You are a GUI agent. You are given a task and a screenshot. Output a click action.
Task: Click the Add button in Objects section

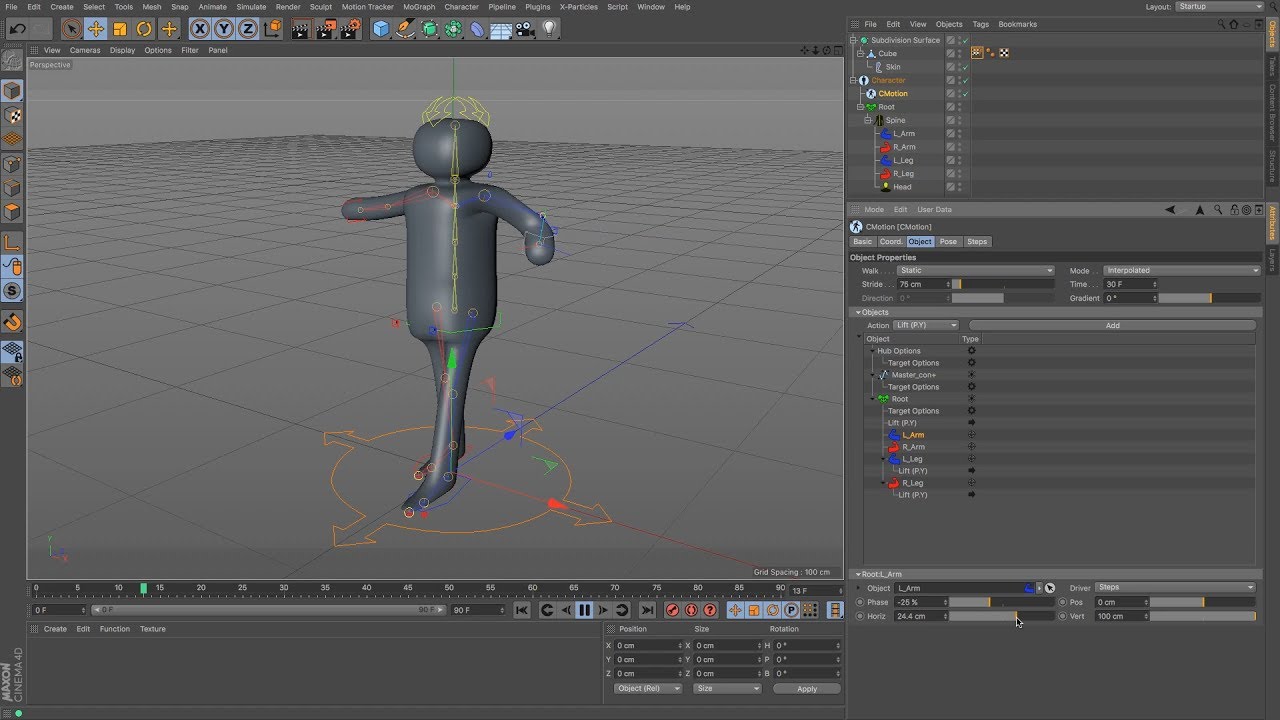(1112, 325)
